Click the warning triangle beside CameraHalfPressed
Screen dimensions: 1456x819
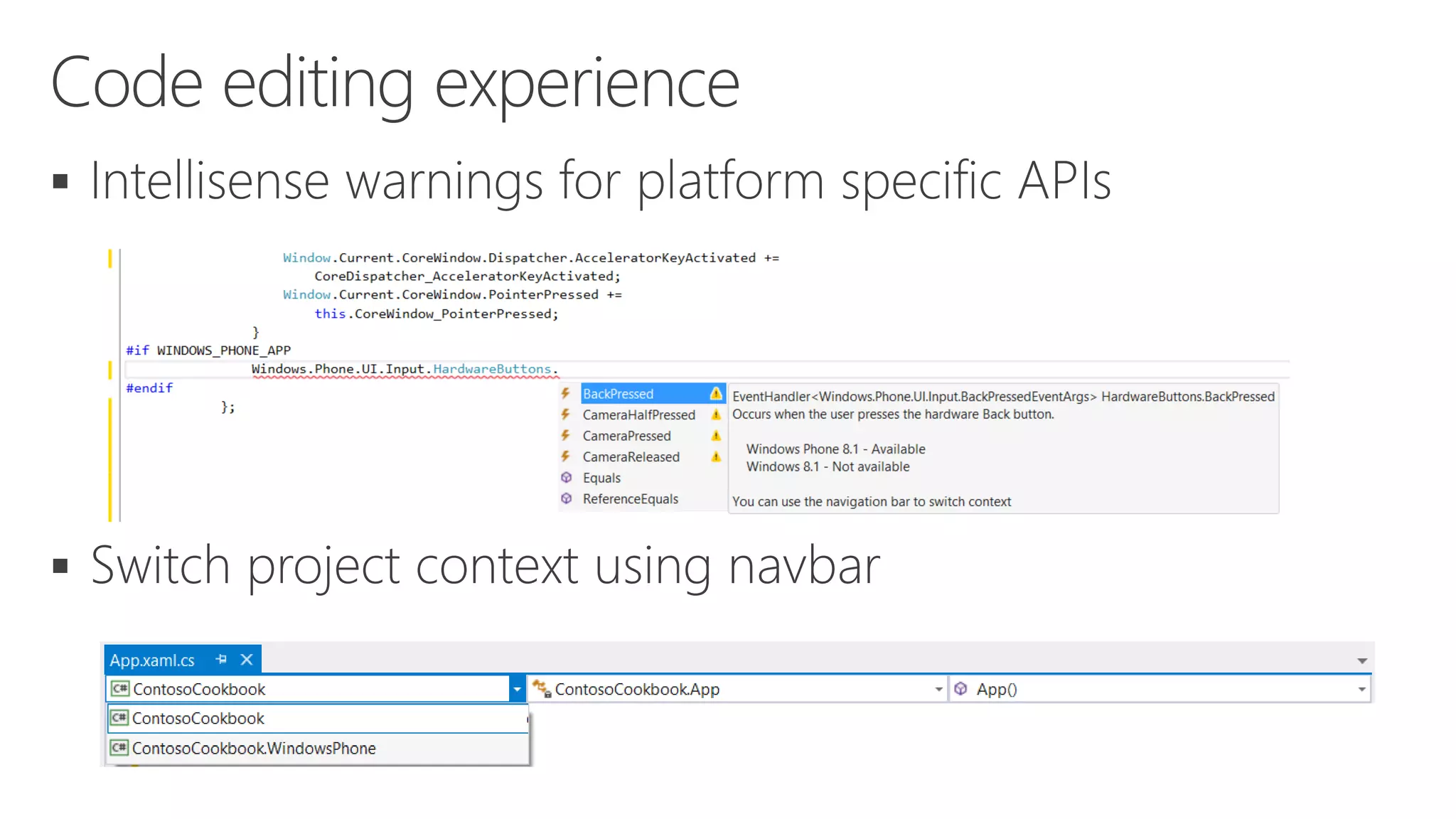(716, 414)
